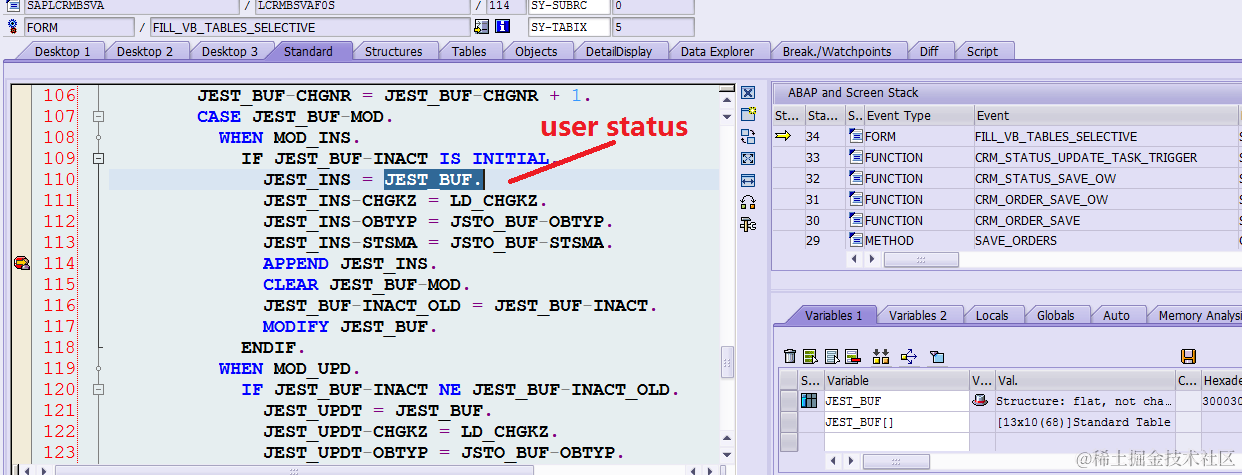Viewport: 1242px width, 475px height.
Task: Switch to the Desktop 1 tab
Action: pos(62,51)
